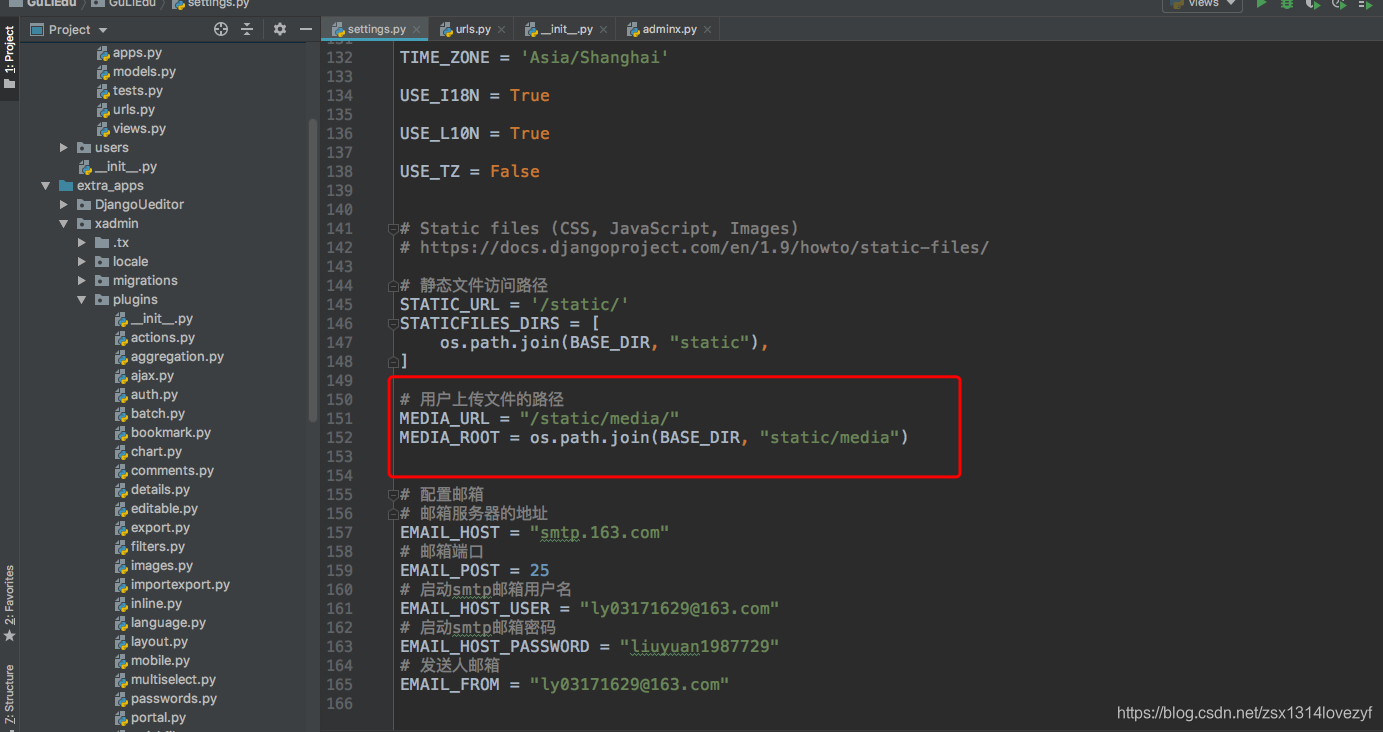Open urls.py in the project tree
Screen dimensions: 1383x732
coord(125,110)
